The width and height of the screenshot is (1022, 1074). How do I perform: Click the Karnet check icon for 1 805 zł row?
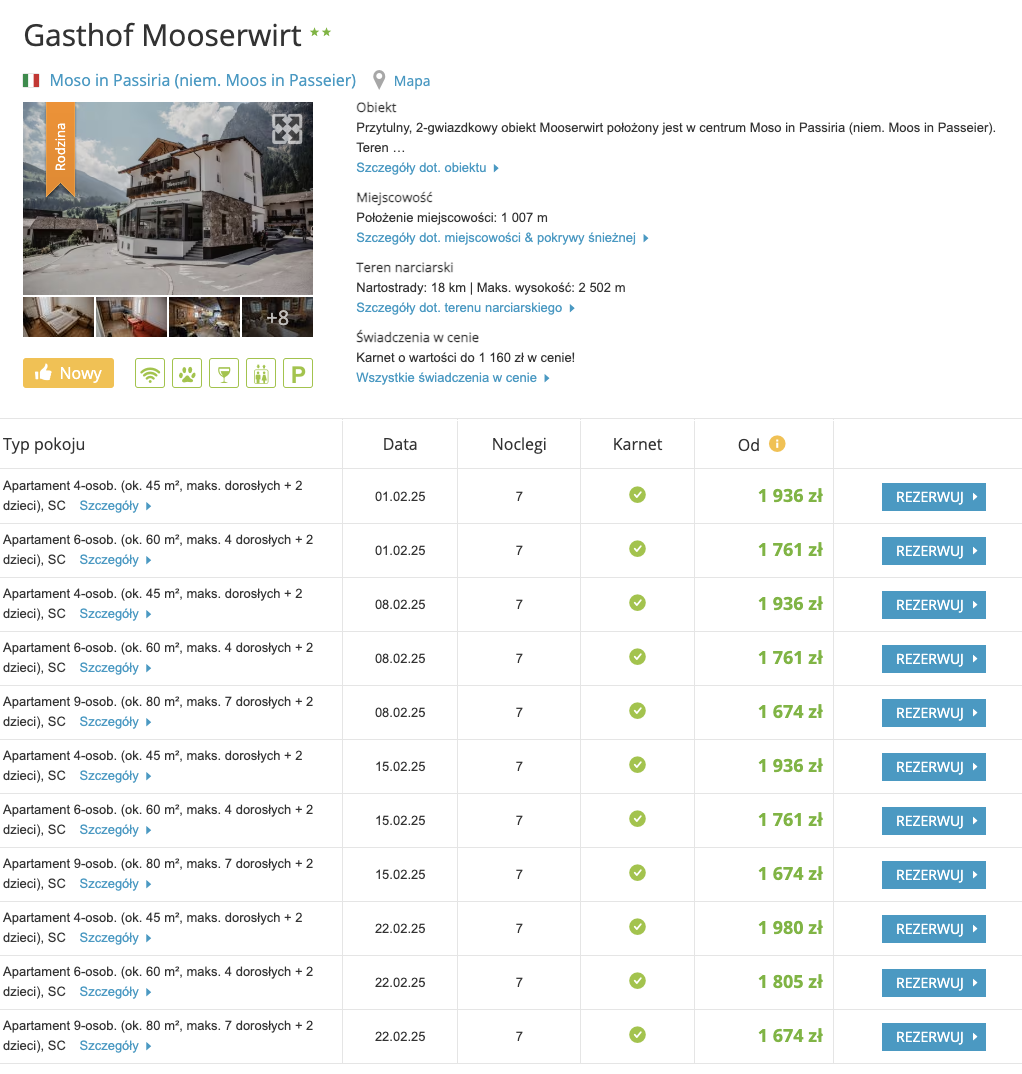tap(638, 981)
